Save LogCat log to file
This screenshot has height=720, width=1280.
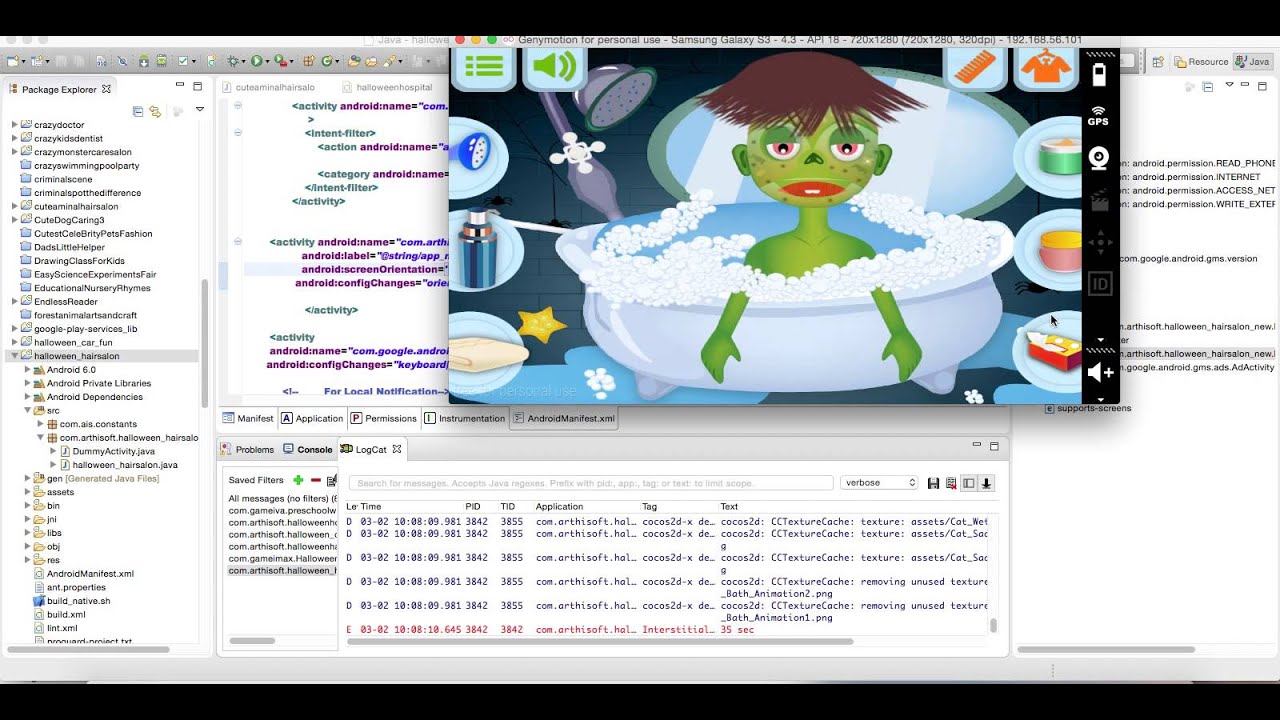pyautogui.click(x=933, y=483)
